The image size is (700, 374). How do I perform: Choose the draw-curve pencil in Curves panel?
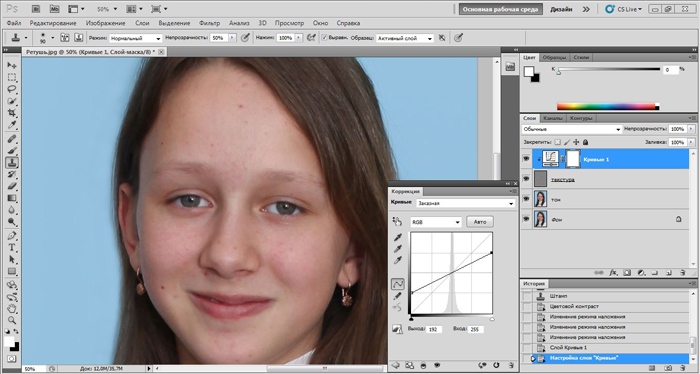pyautogui.click(x=397, y=295)
